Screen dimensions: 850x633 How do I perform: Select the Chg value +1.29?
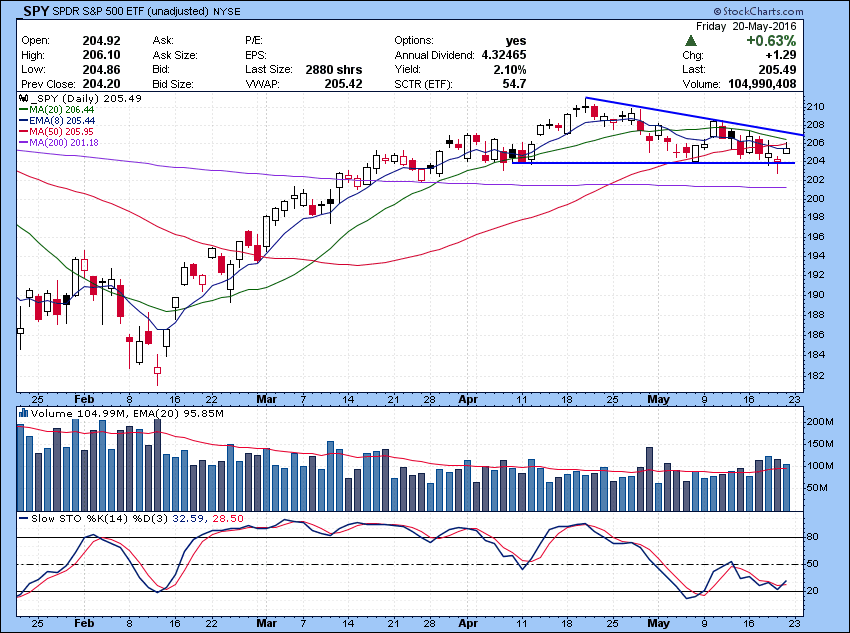click(x=781, y=55)
